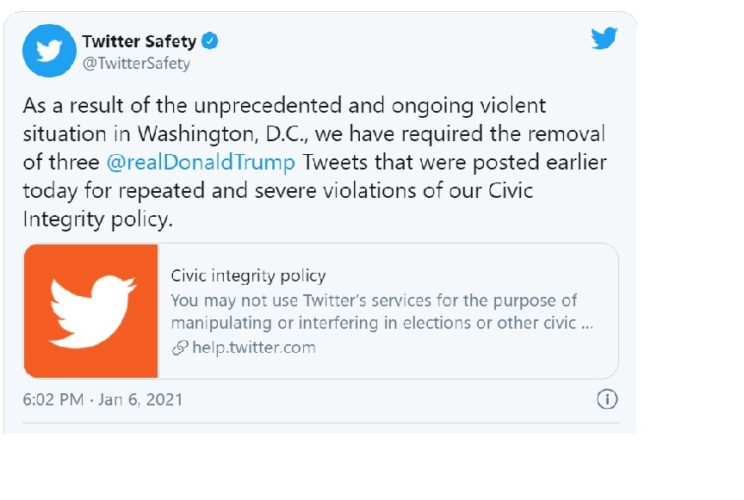Click the Civic integrity policy card title
744x500 pixels.
[248, 276]
